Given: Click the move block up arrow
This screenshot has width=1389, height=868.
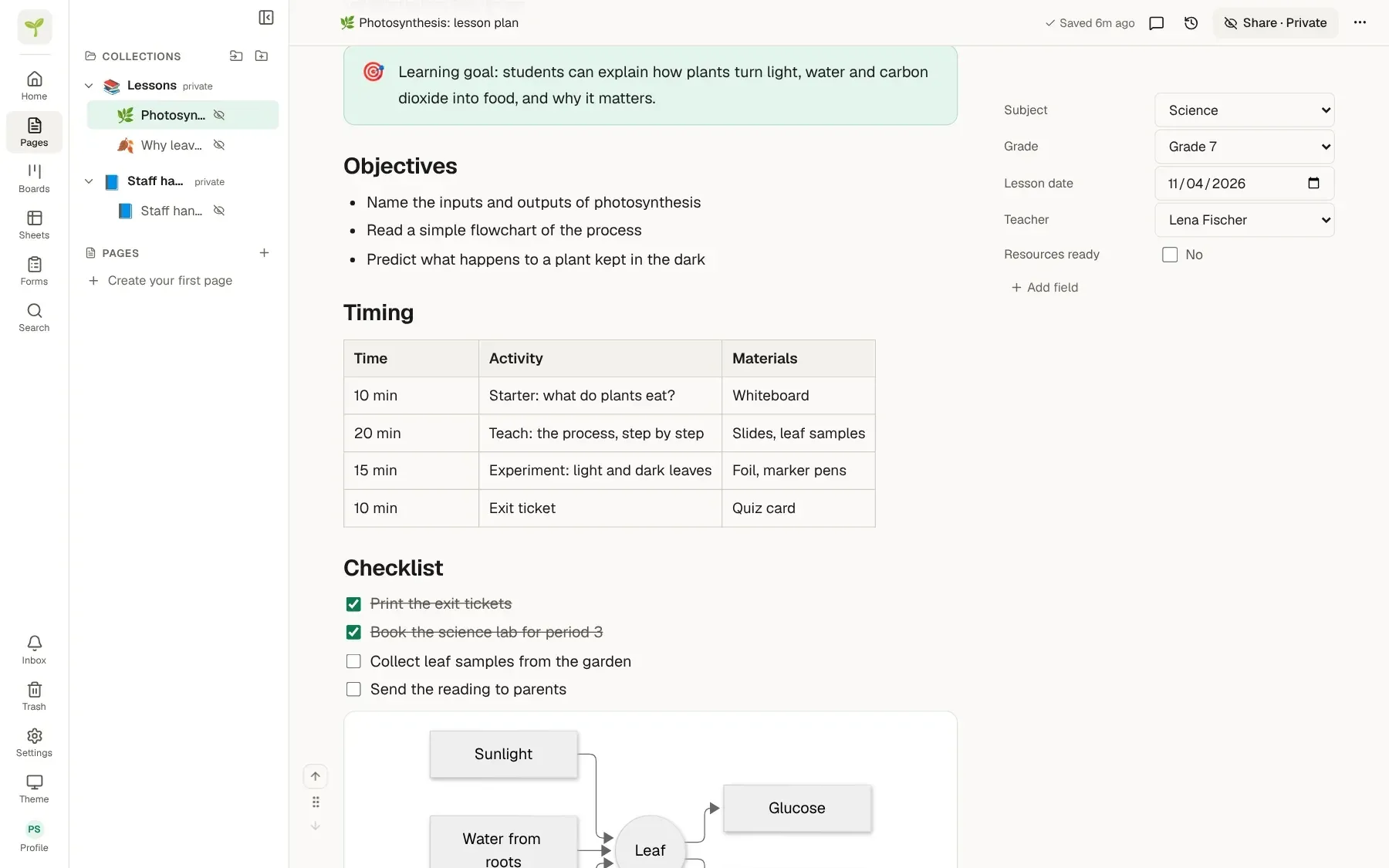Looking at the screenshot, I should [x=316, y=776].
